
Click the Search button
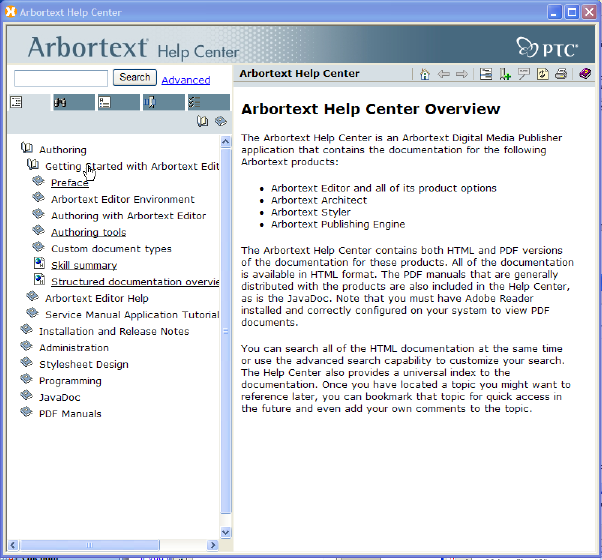click(135, 78)
